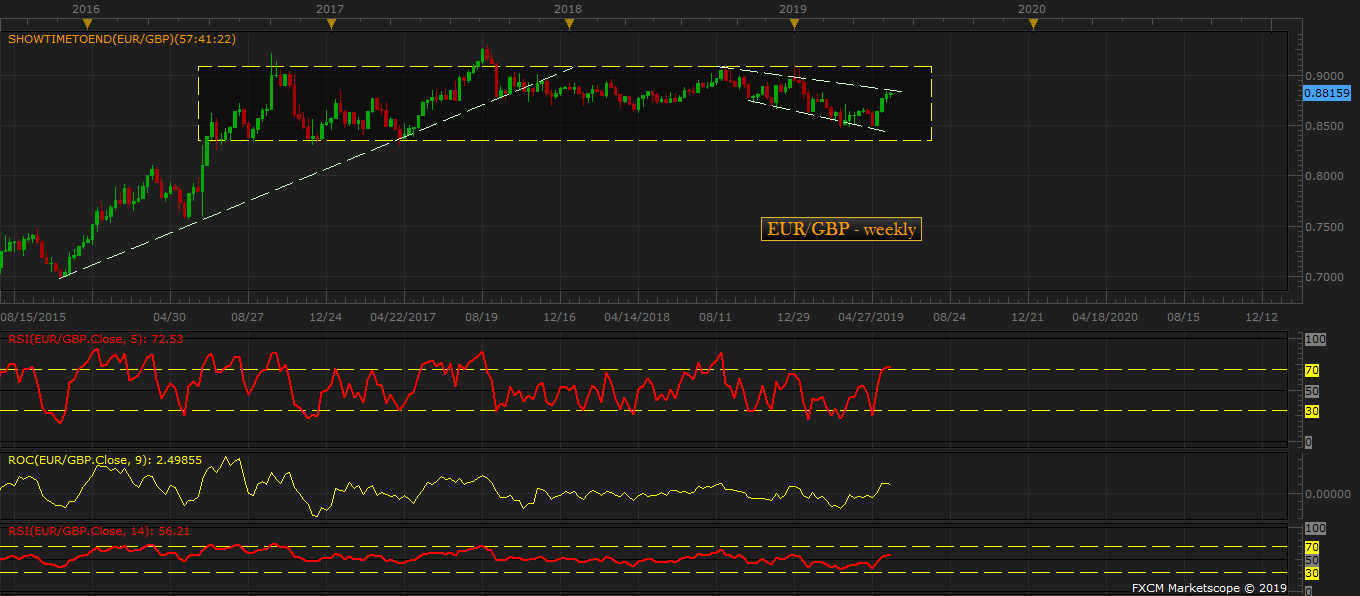Select the 70 level label in RSI(5) panel
Image resolution: width=1360 pixels, height=596 pixels.
1312,371
